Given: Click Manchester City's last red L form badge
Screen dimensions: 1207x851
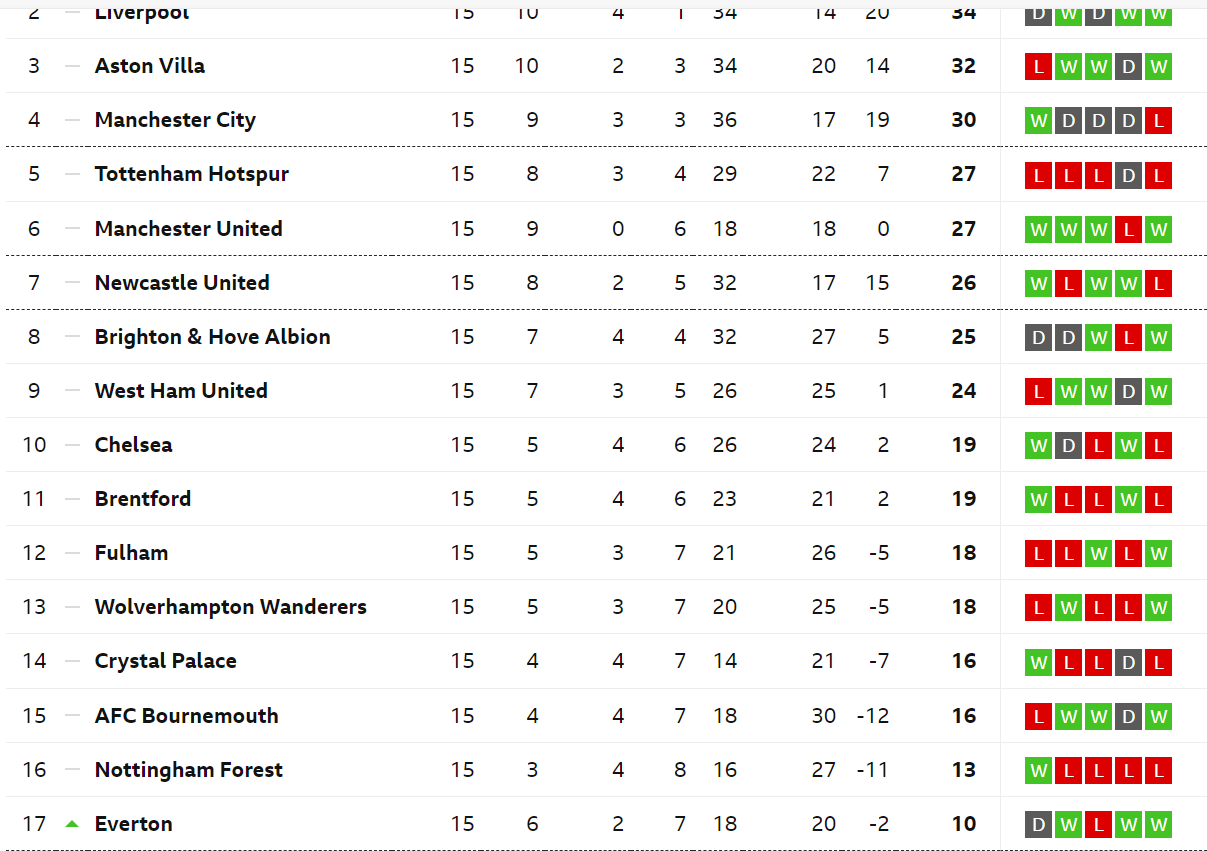Looking at the screenshot, I should [1158, 121].
